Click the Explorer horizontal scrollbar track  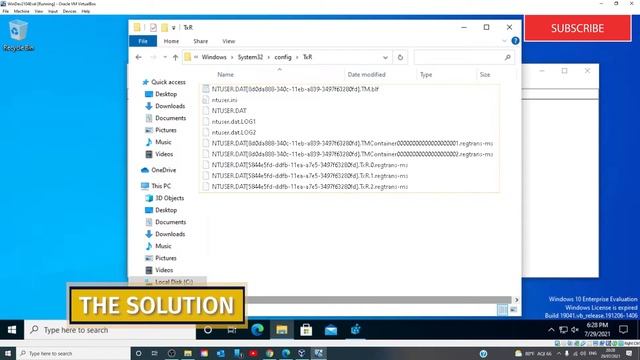(x=379, y=300)
